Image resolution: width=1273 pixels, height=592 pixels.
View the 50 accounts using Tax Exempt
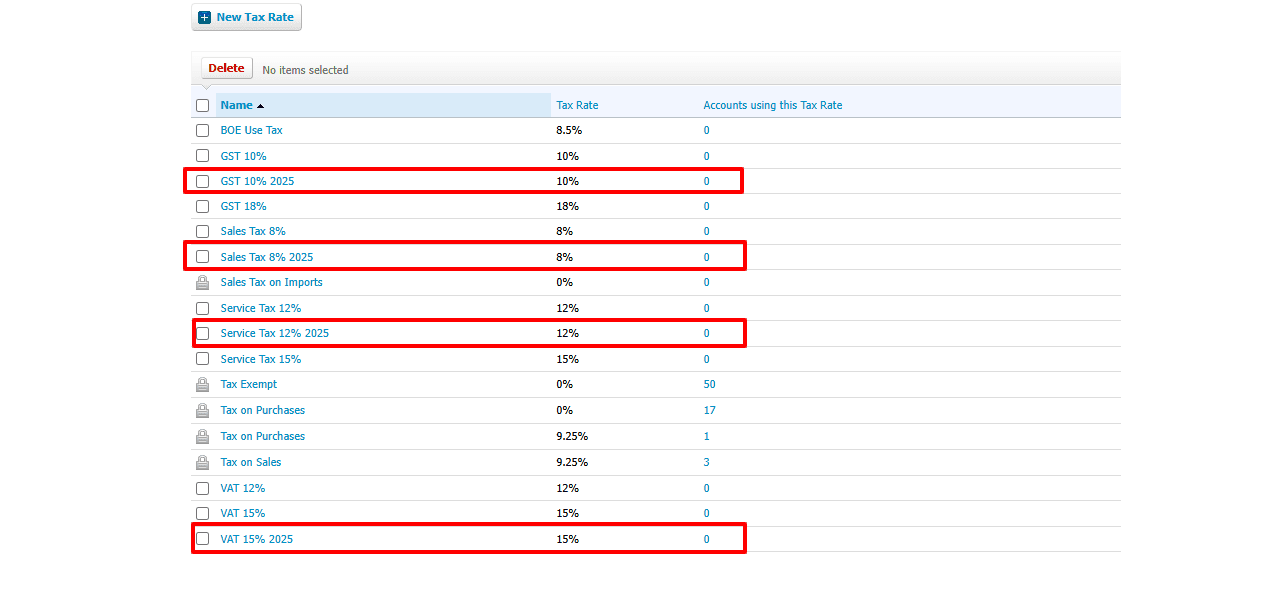(x=709, y=385)
